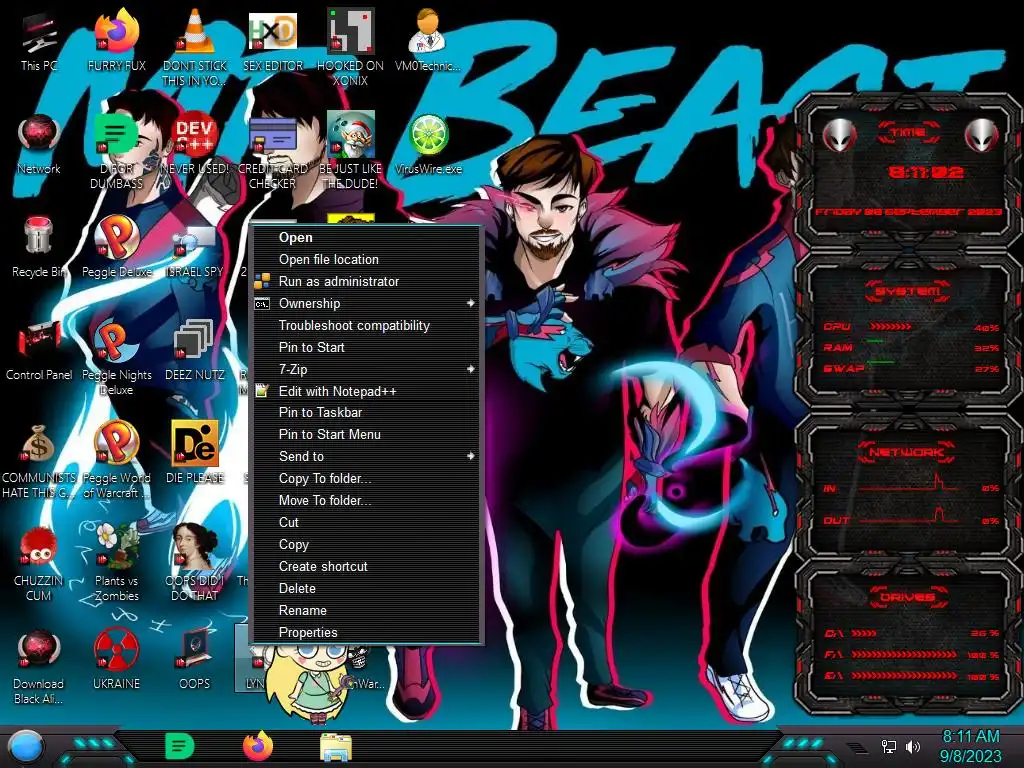1024x768 pixels.
Task: Select the green chat DUMBASS shortcut
Action: pyautogui.click(x=116, y=150)
